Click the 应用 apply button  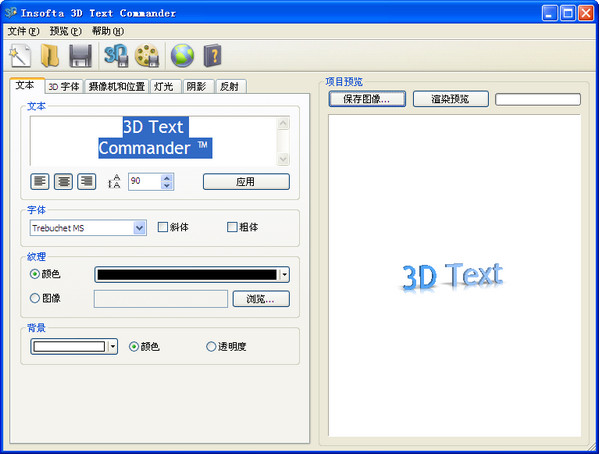pos(246,182)
